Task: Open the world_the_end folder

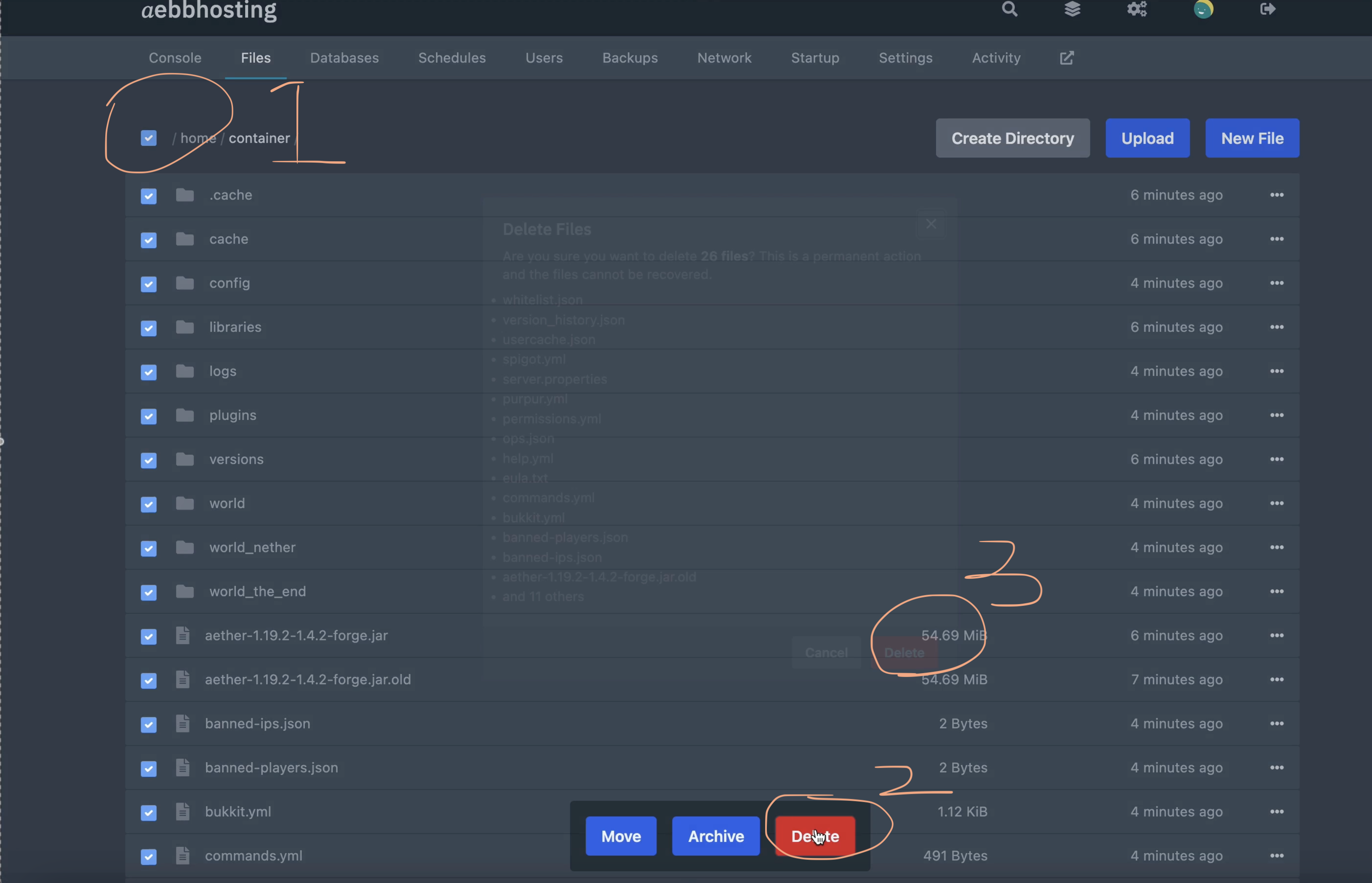Action: [257, 591]
